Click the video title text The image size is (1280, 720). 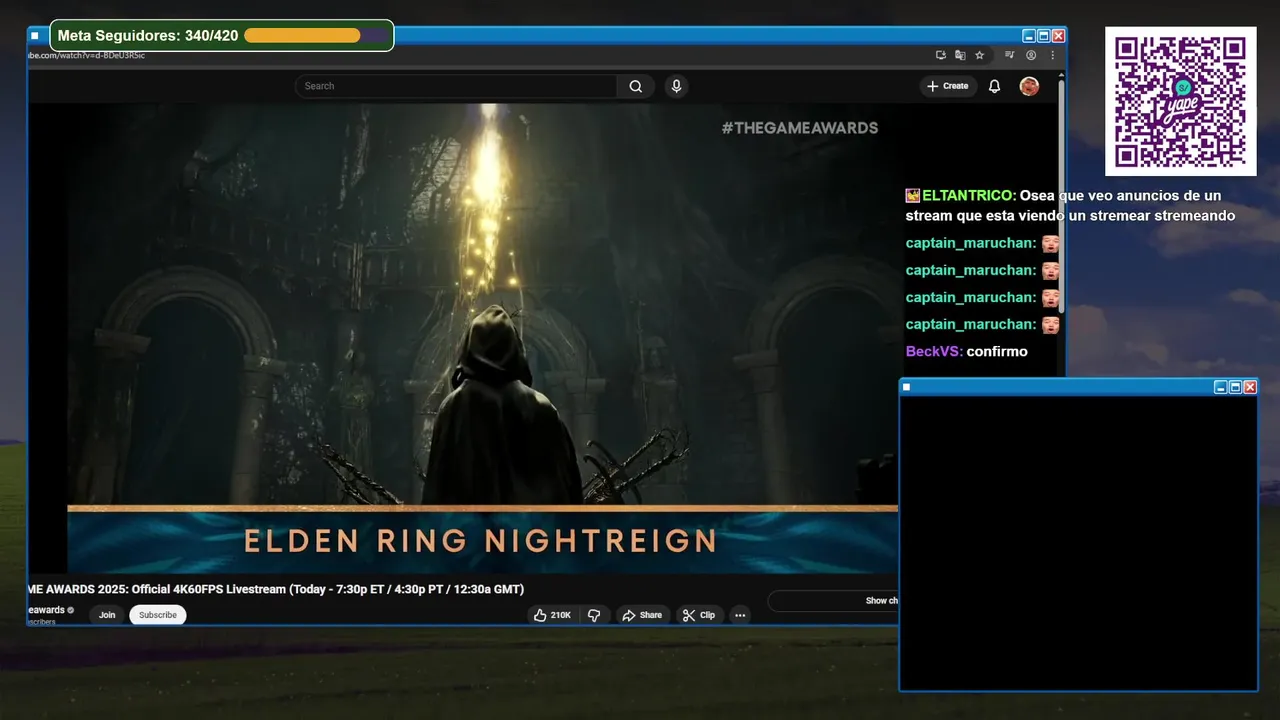276,589
